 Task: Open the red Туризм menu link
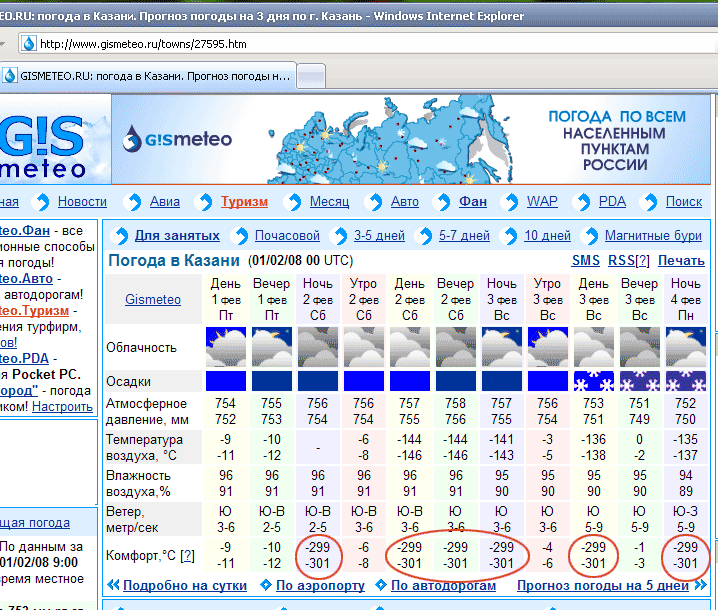pyautogui.click(x=244, y=202)
